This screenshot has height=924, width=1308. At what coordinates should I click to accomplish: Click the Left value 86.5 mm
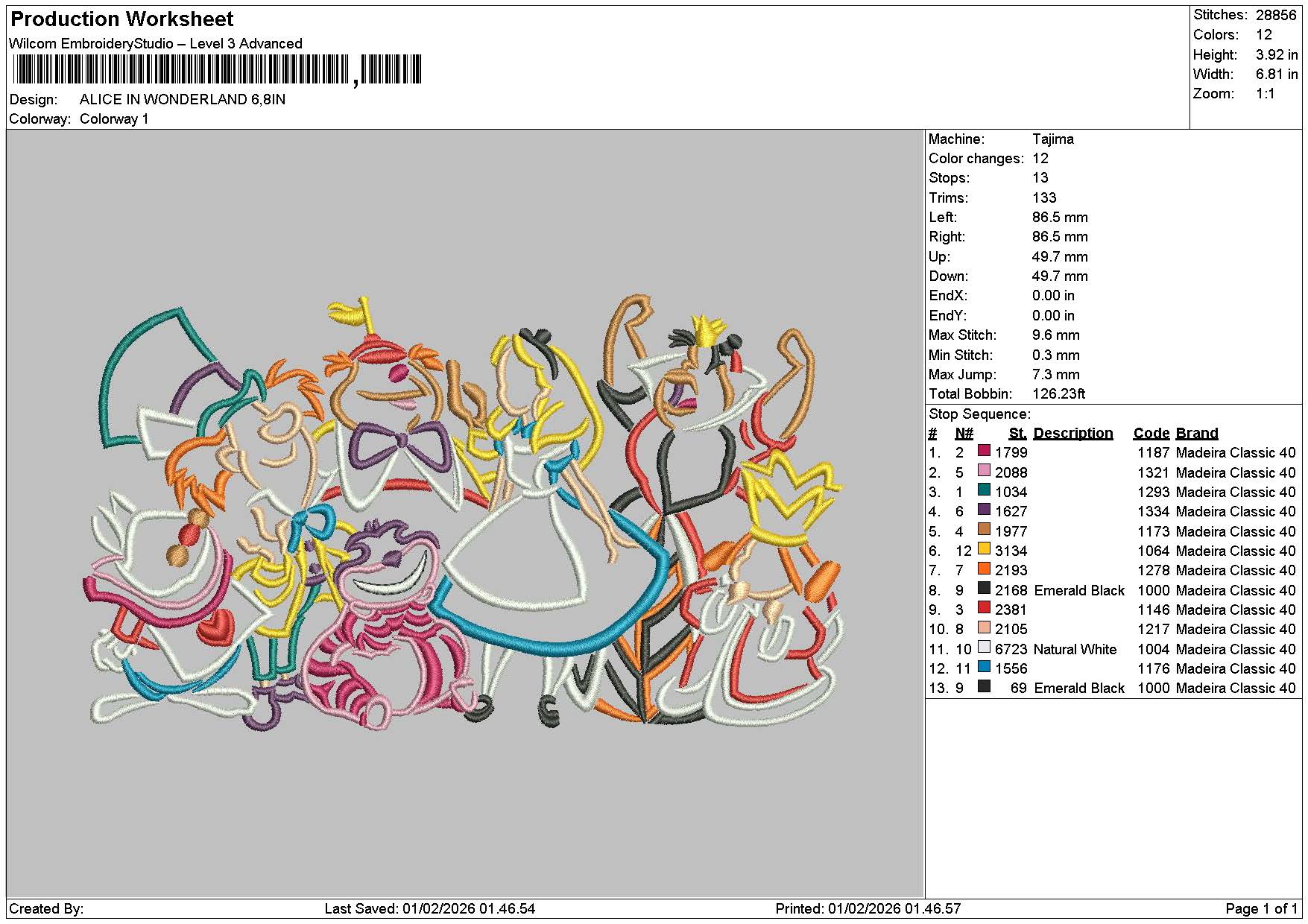[x=1060, y=218]
